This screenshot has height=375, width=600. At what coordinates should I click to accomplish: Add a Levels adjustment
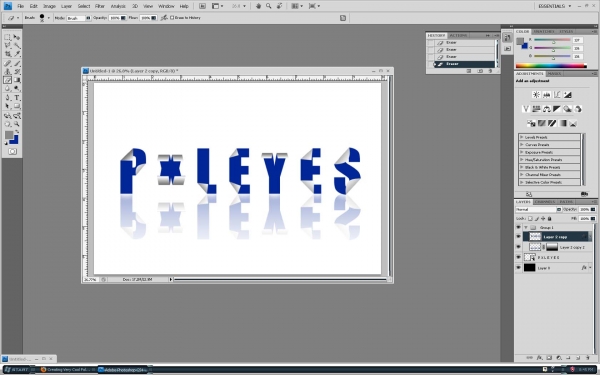coord(546,95)
